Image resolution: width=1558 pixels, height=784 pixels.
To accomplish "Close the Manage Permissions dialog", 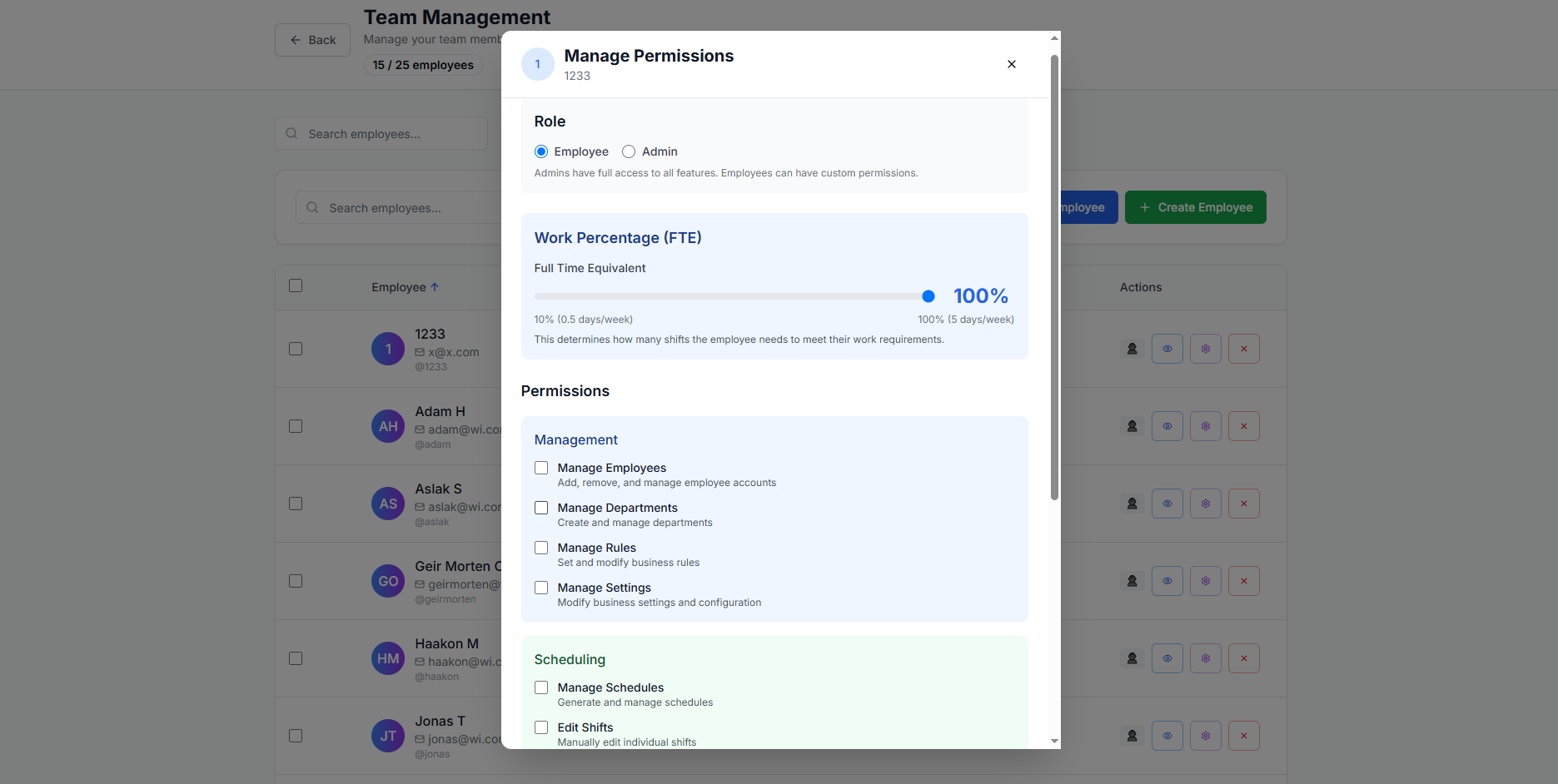I will pos(1011,64).
